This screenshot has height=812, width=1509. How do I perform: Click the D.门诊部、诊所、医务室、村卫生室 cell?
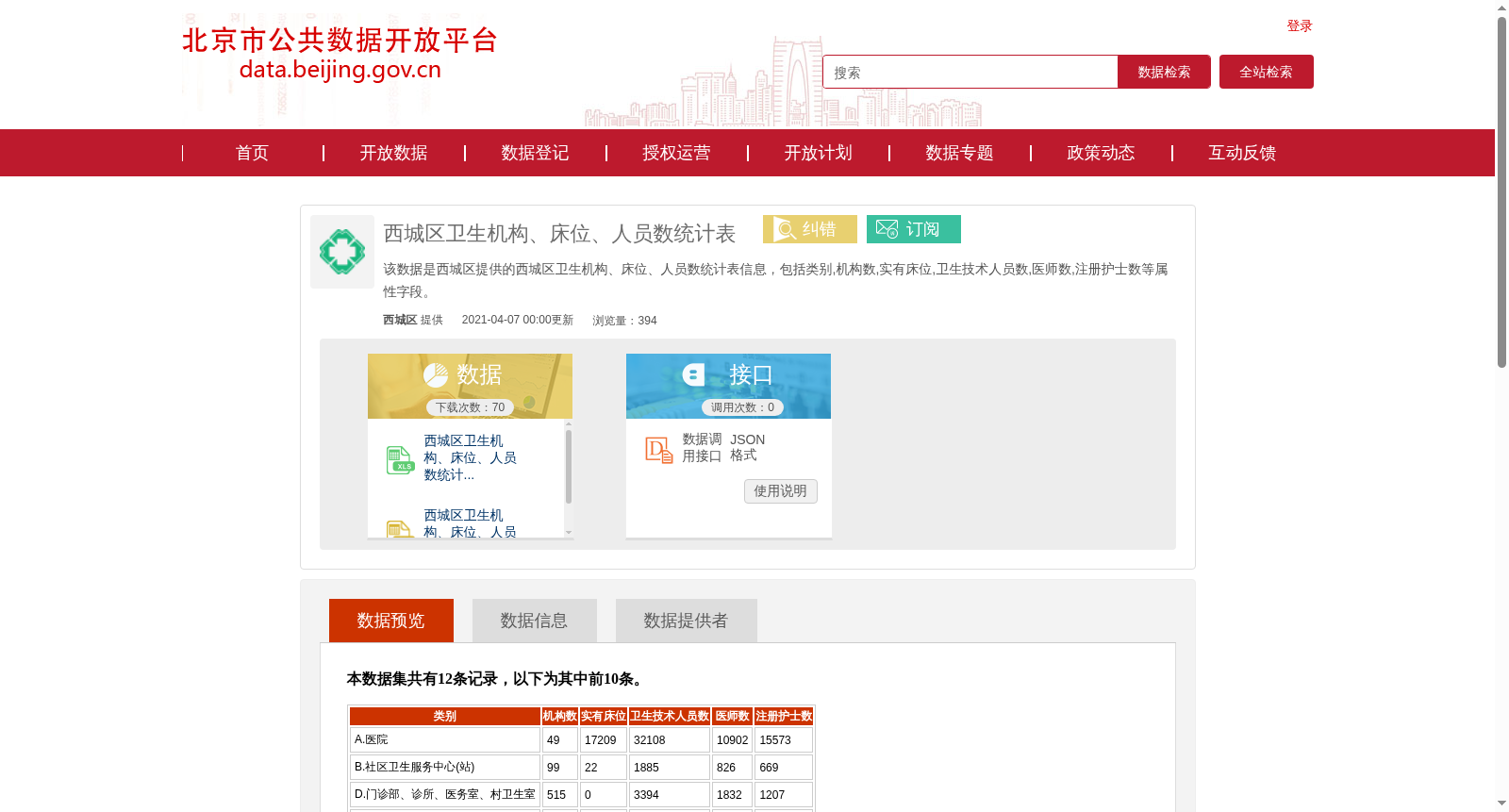pyautogui.click(x=445, y=795)
